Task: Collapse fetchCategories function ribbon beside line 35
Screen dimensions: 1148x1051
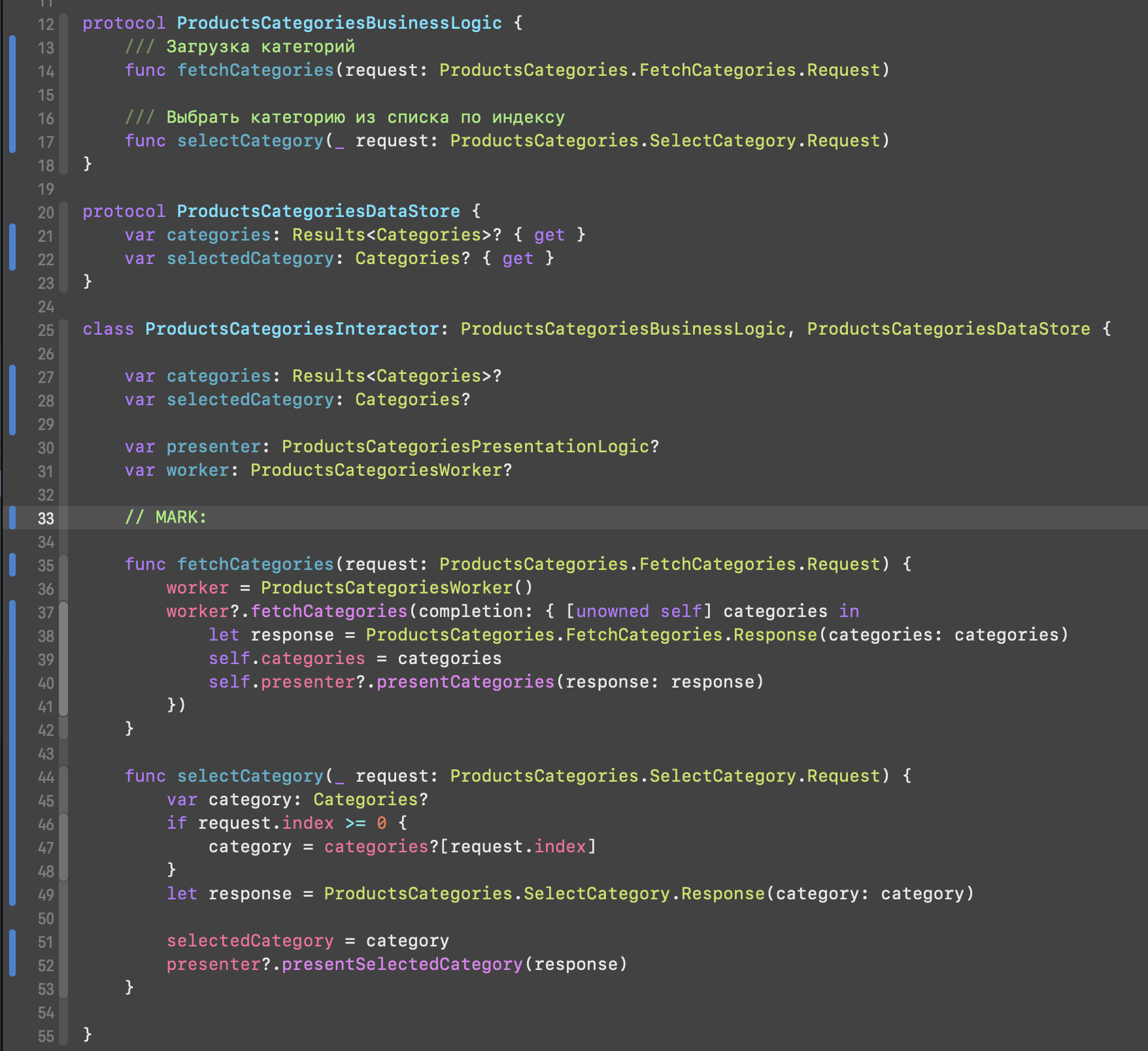Action: (63, 647)
